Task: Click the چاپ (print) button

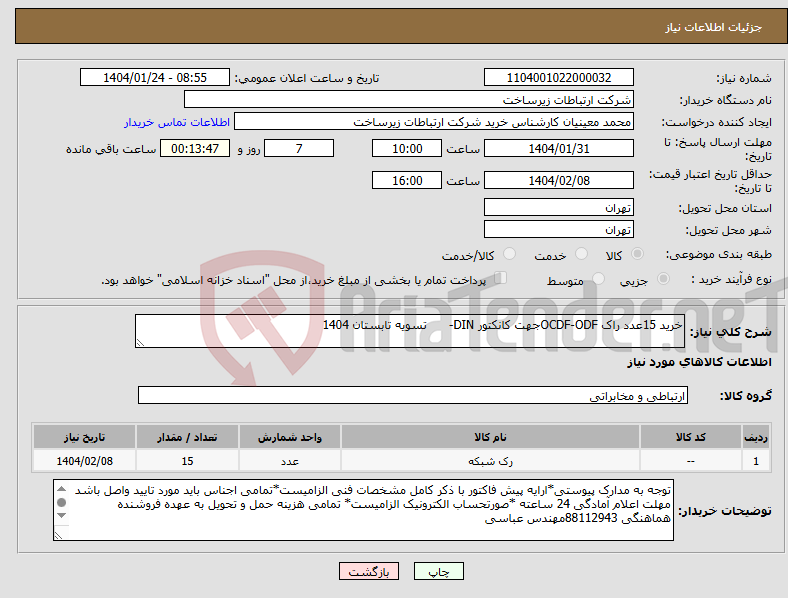Action: click(x=438, y=571)
